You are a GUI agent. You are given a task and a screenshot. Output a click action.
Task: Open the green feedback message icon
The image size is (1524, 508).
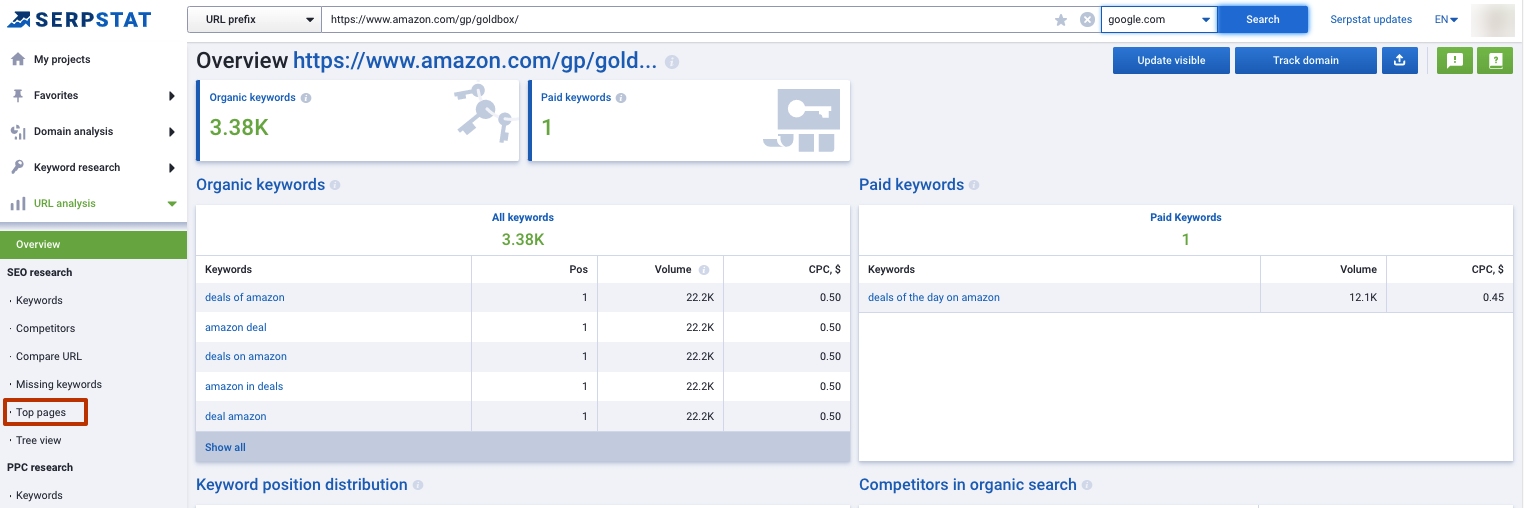[x=1455, y=60]
